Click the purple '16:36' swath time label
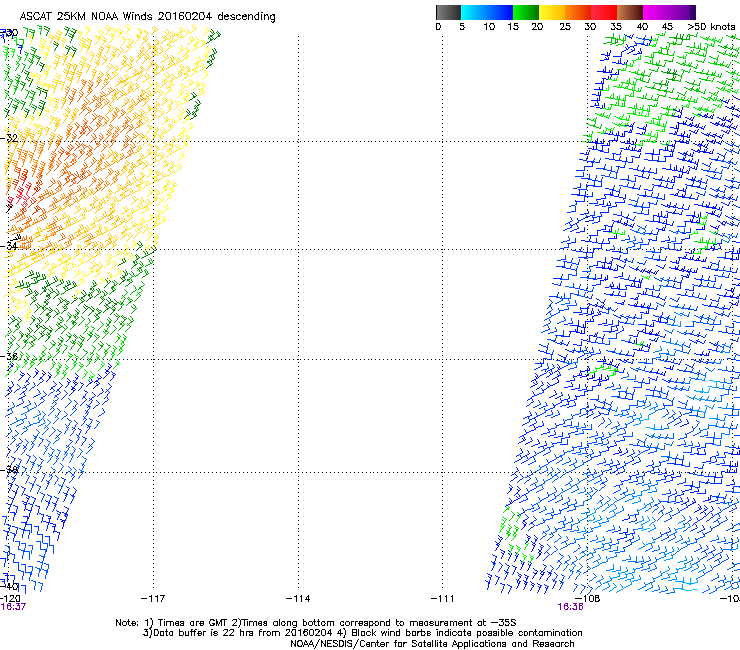This screenshot has width=740, height=650. (570, 607)
